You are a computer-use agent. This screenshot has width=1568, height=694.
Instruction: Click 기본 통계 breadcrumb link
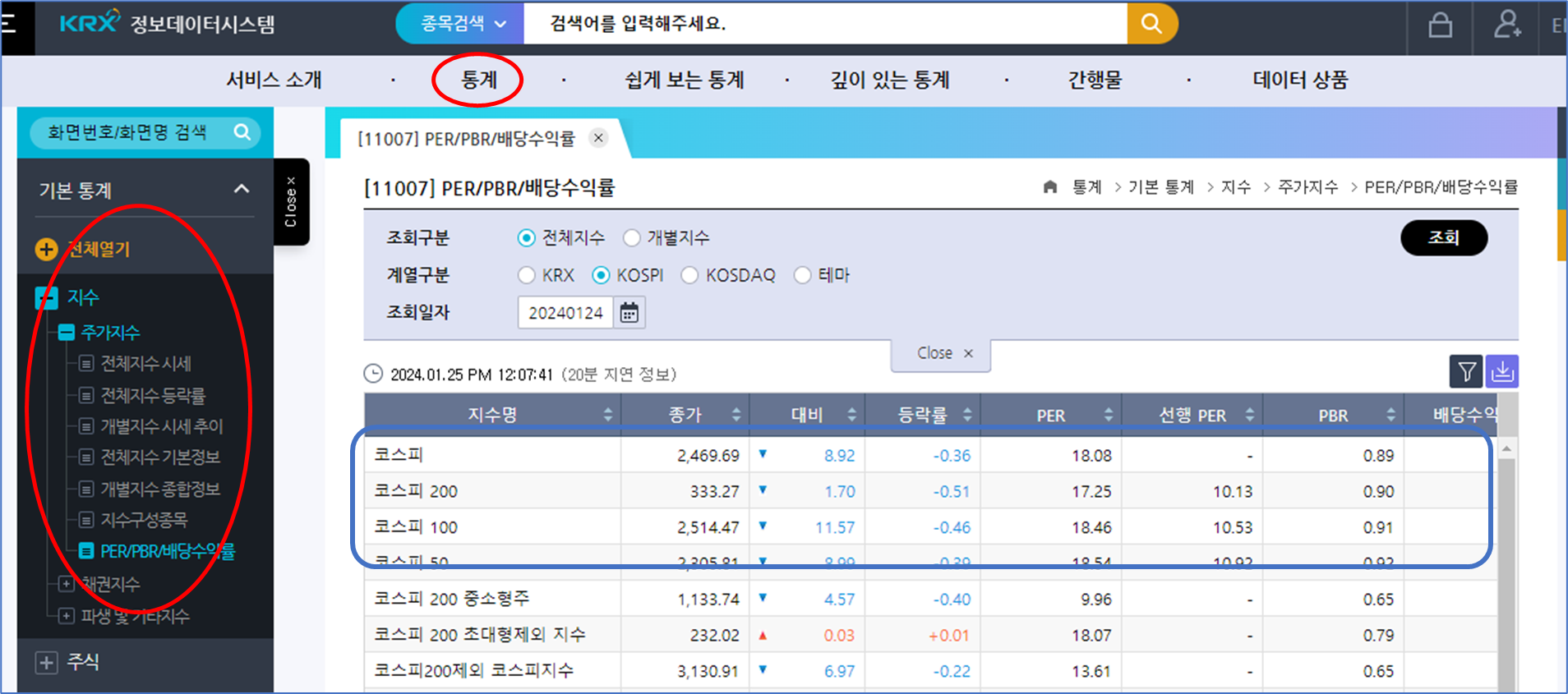click(1161, 187)
